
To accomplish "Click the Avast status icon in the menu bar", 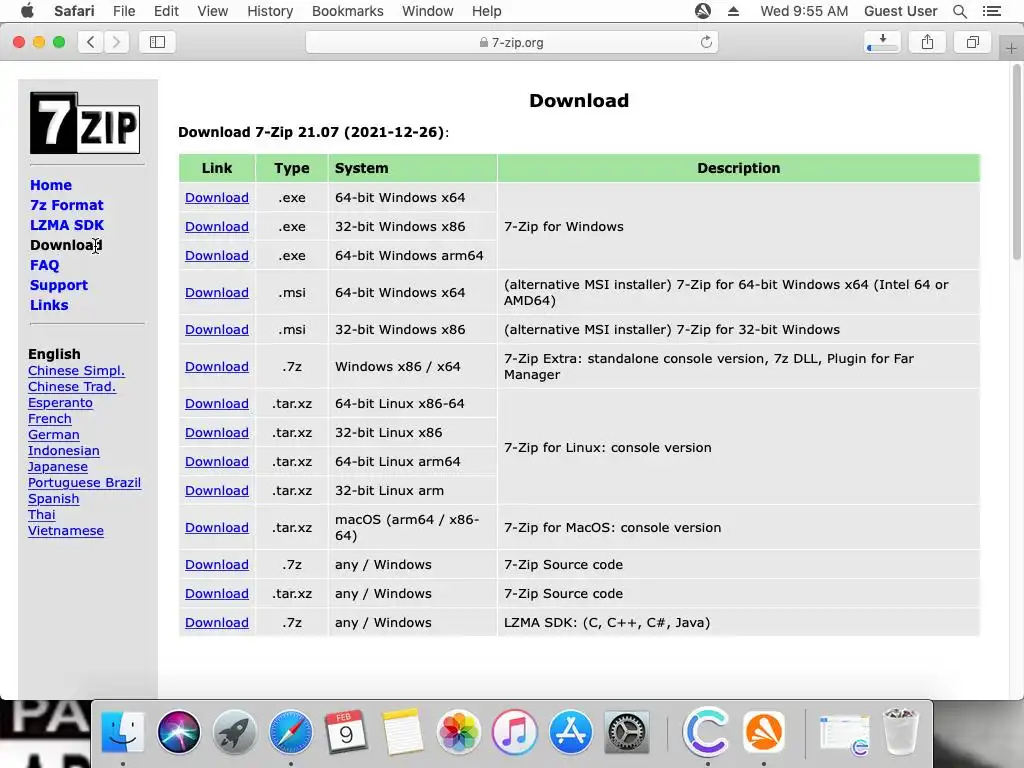I will coord(703,11).
